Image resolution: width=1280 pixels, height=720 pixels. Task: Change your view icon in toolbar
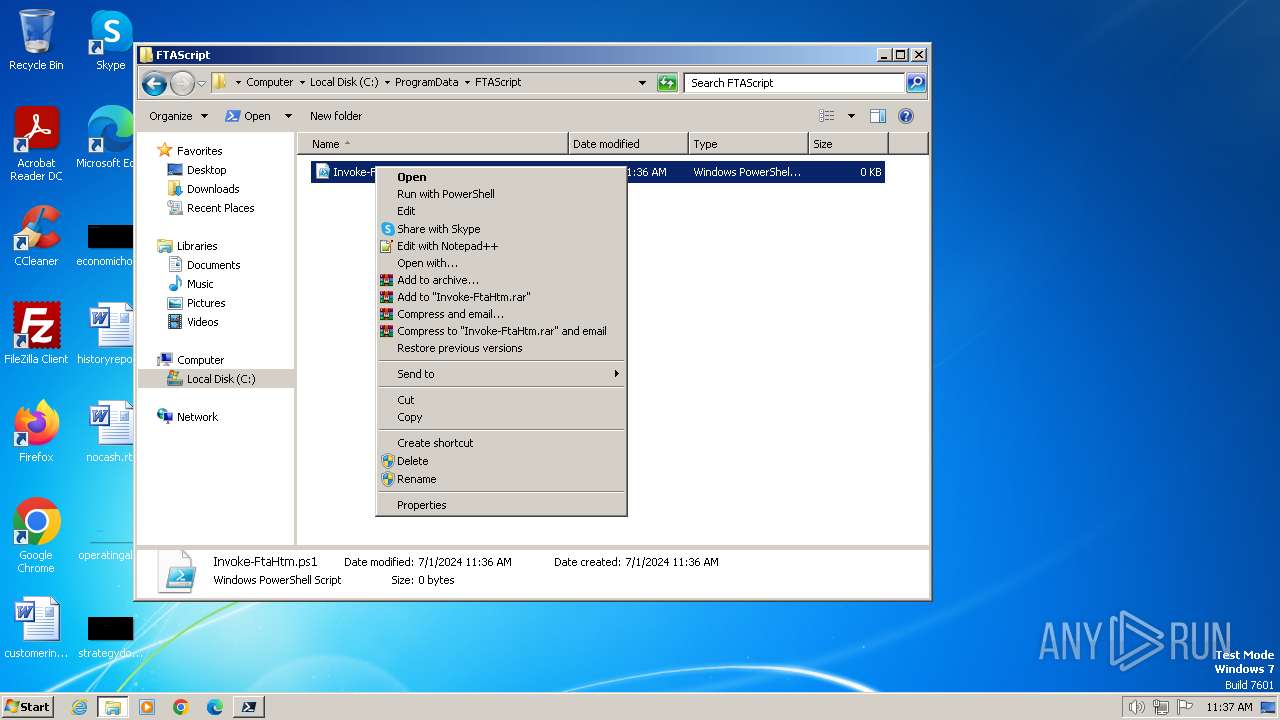(x=827, y=116)
